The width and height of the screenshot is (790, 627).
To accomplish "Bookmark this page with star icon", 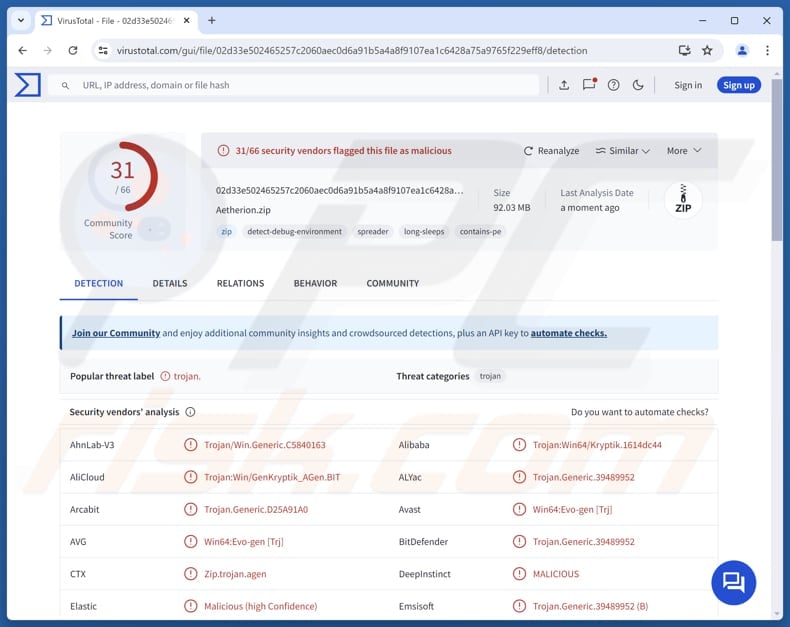I will pyautogui.click(x=707, y=50).
